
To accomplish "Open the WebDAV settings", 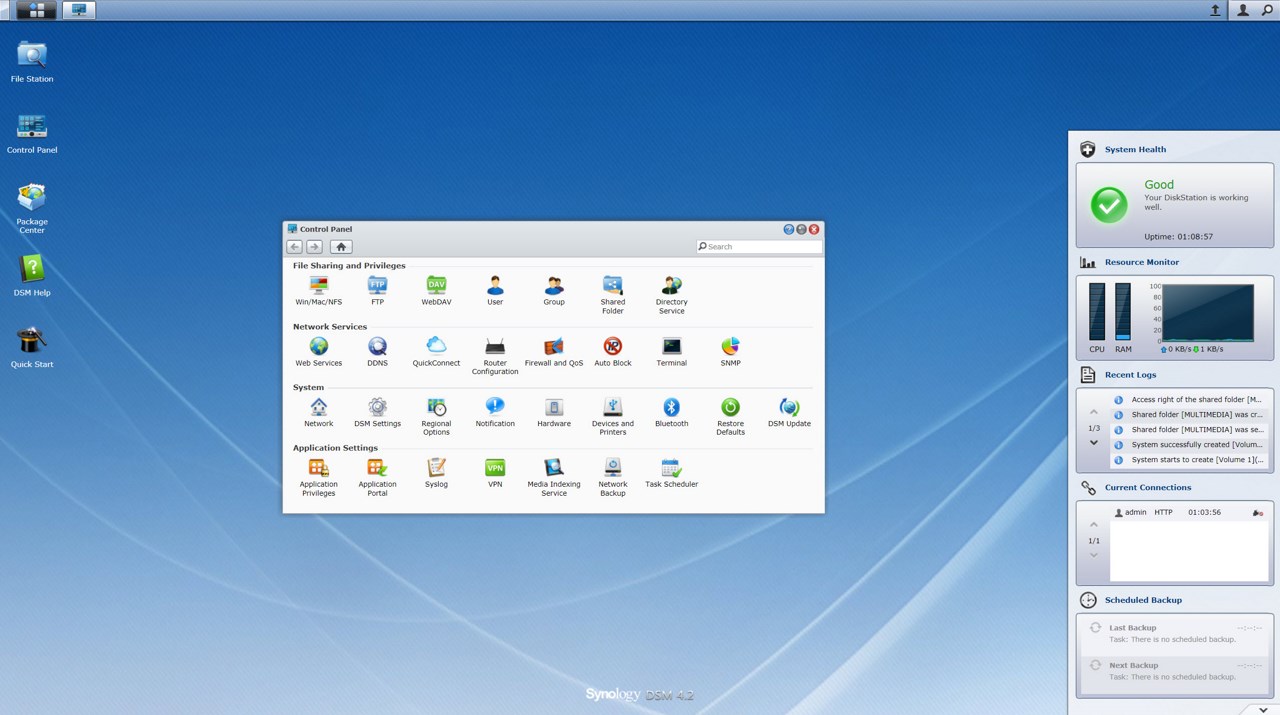I will (436, 291).
